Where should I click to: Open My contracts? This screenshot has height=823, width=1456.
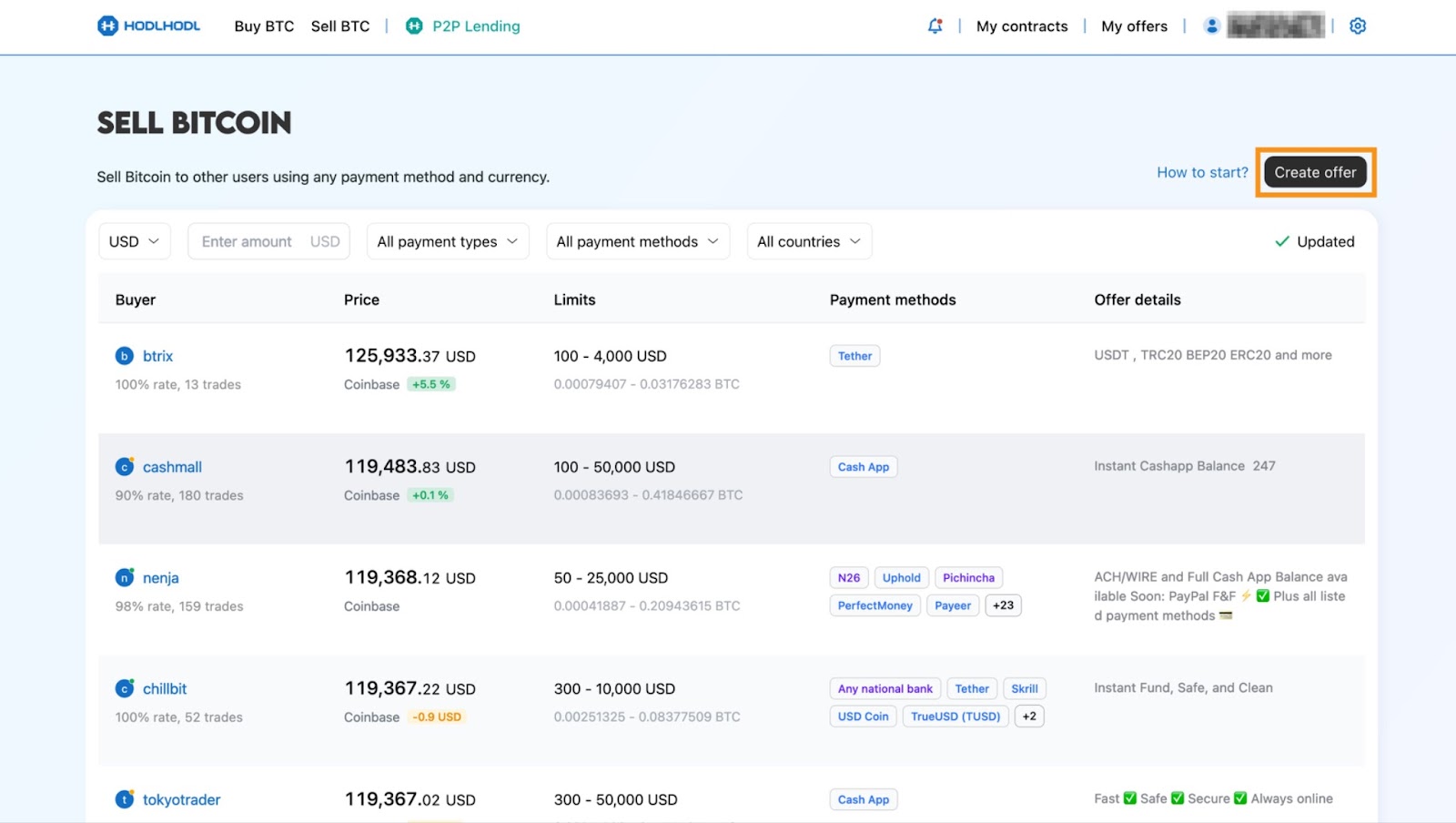(x=1022, y=26)
